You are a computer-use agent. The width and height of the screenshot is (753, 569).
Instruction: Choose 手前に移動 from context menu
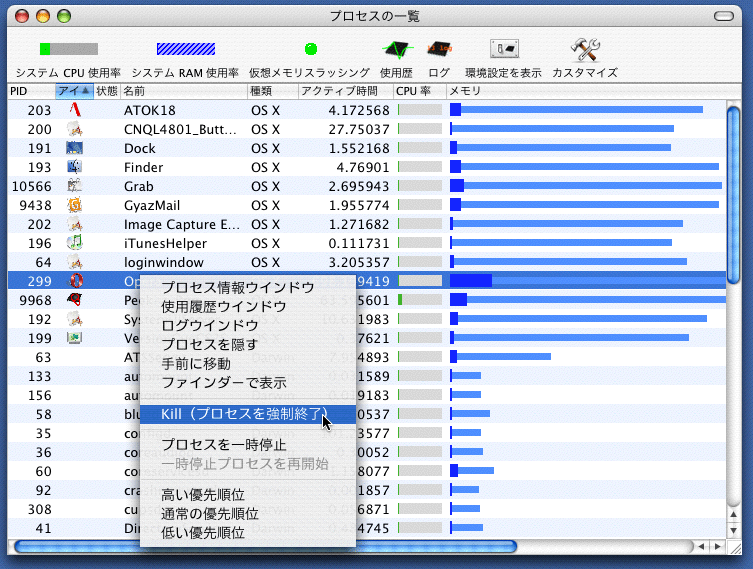point(248,364)
